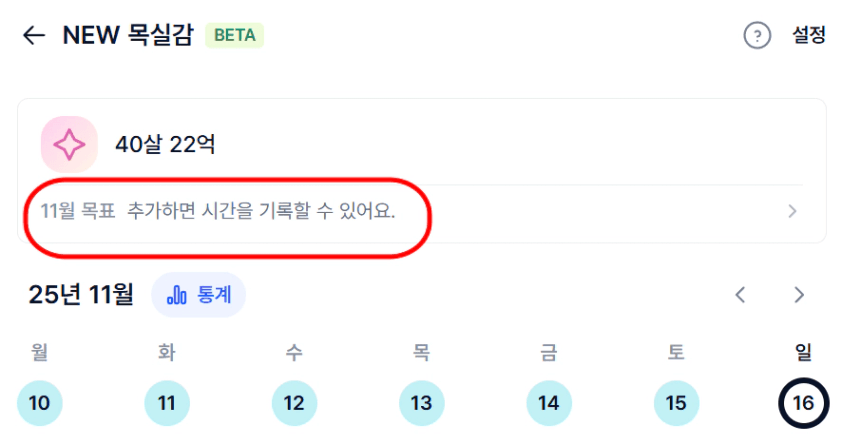Click the bar chart 통계 icon
The image size is (842, 445).
(x=177, y=295)
